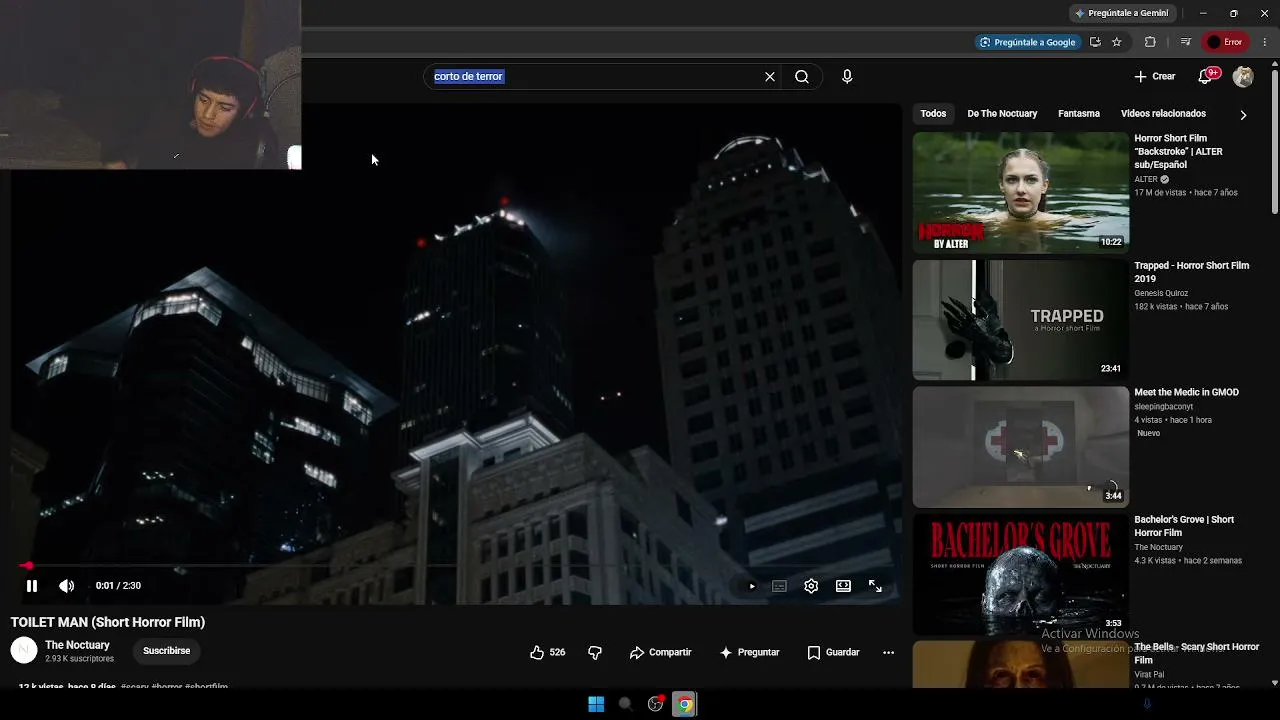Open the Bachelor's Grove thumbnail

(x=1020, y=574)
